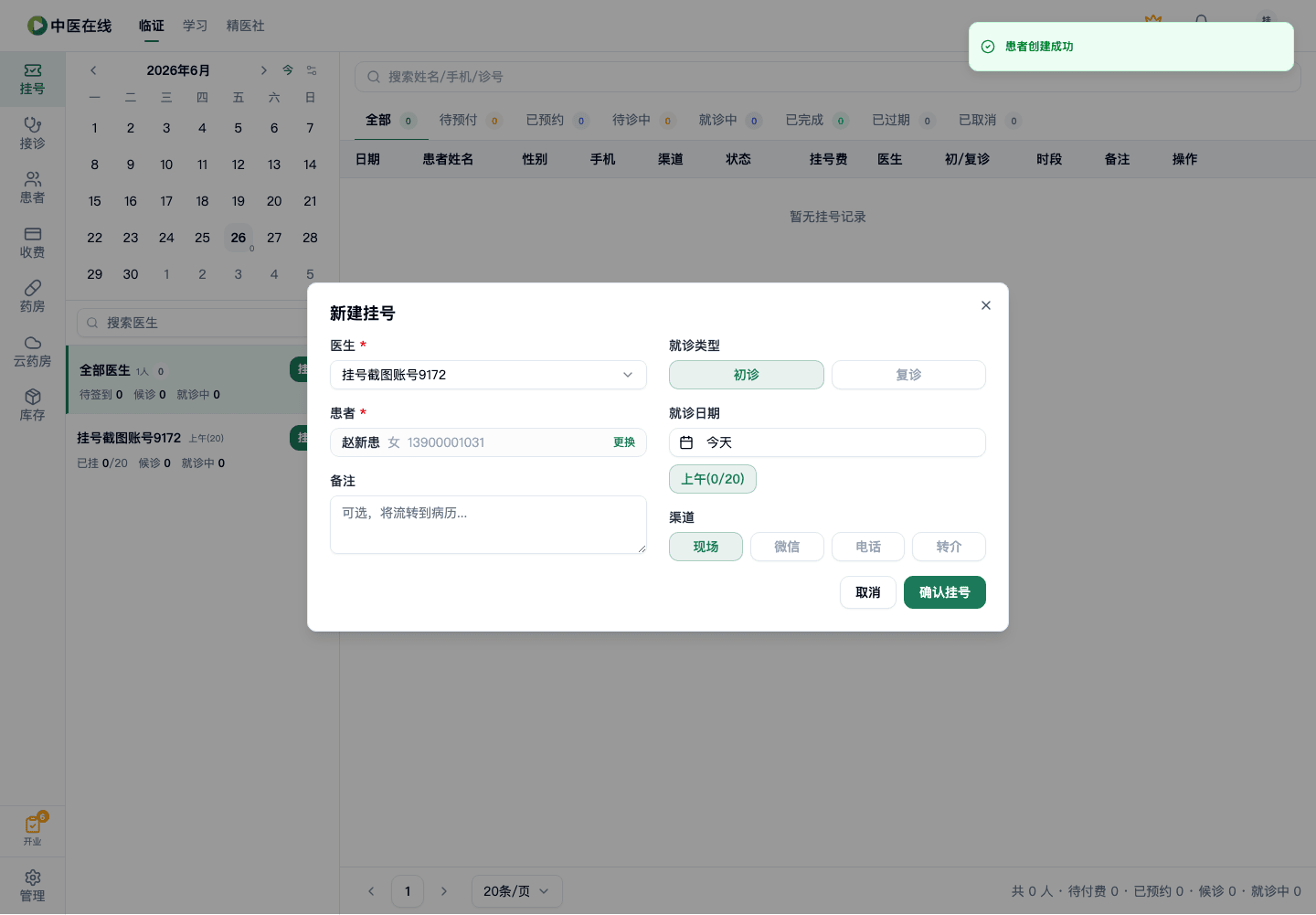This screenshot has width=1316, height=915.
Task: Select the 已完成 status tab
Action: click(816, 120)
